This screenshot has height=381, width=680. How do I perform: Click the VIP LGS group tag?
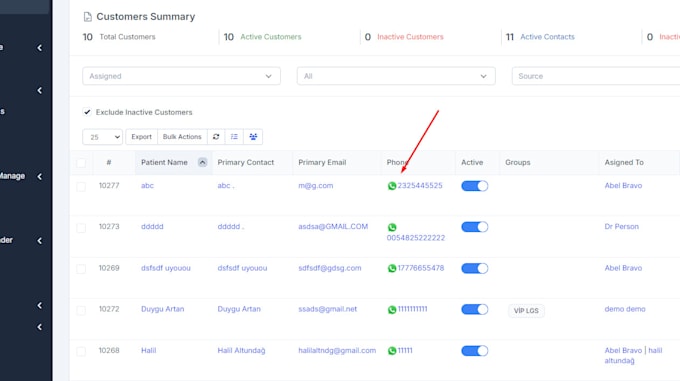(x=526, y=311)
